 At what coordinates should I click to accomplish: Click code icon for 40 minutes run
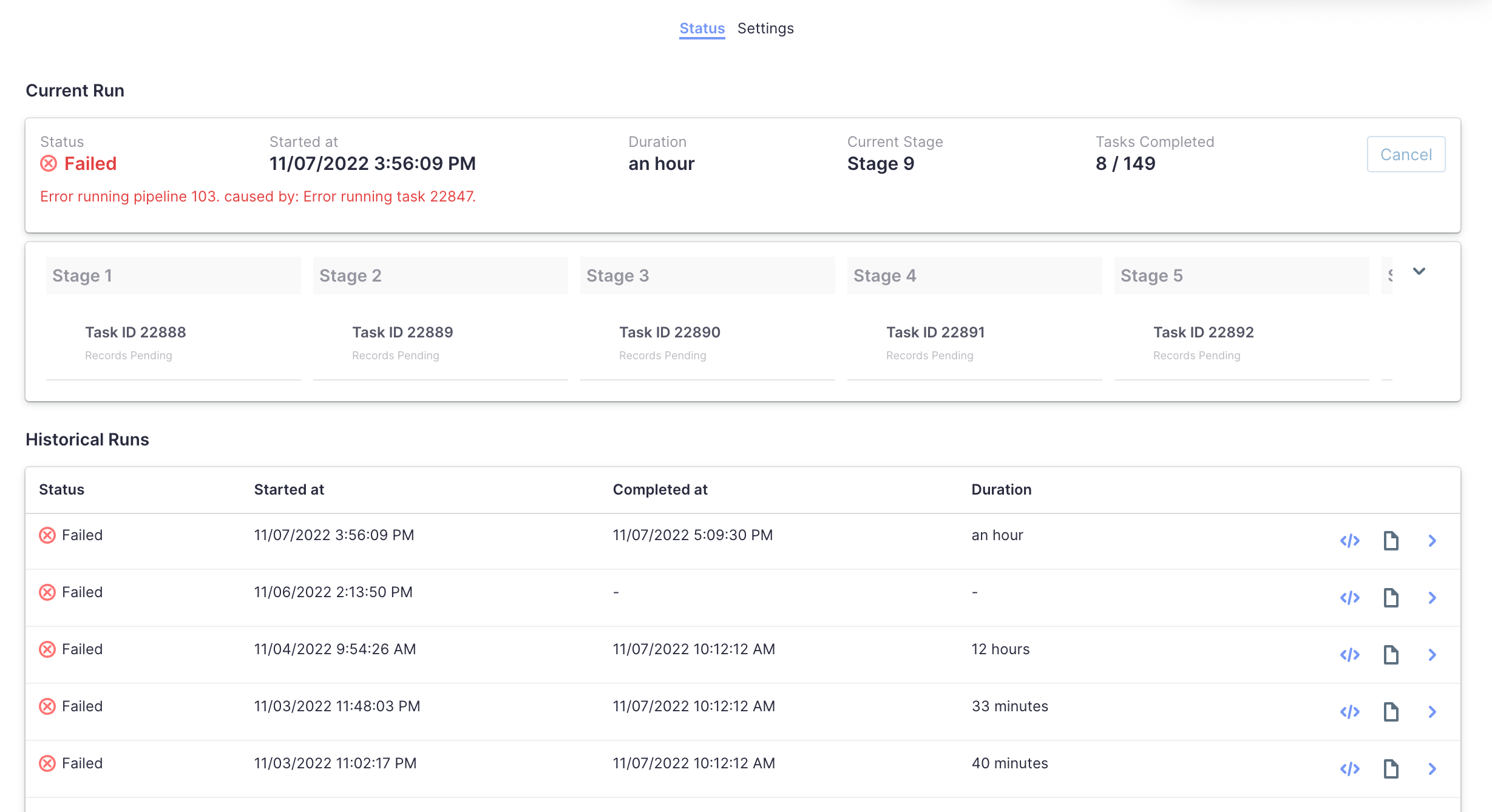pyautogui.click(x=1349, y=769)
